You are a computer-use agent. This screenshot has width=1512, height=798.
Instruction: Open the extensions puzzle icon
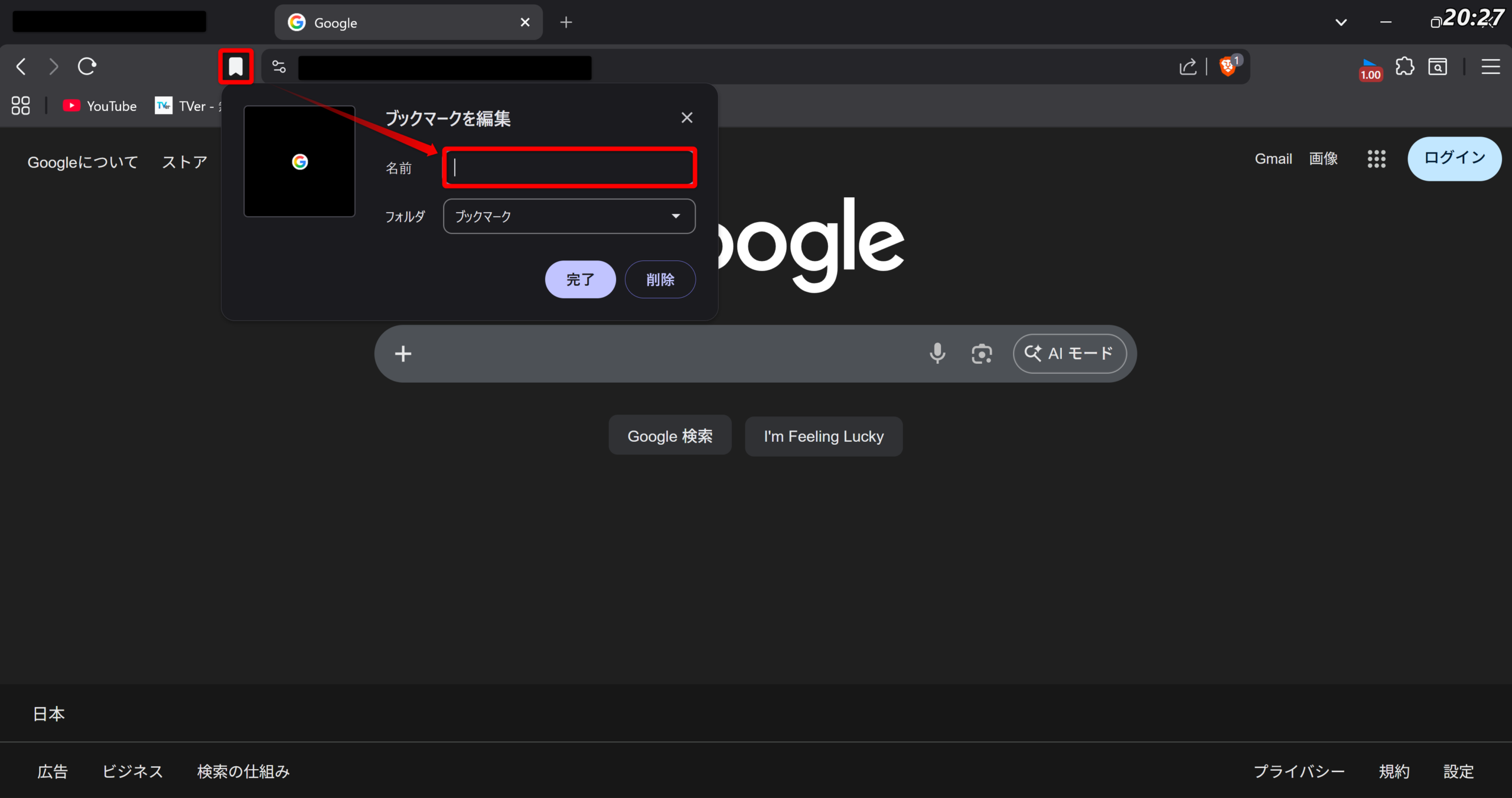coord(1405,67)
